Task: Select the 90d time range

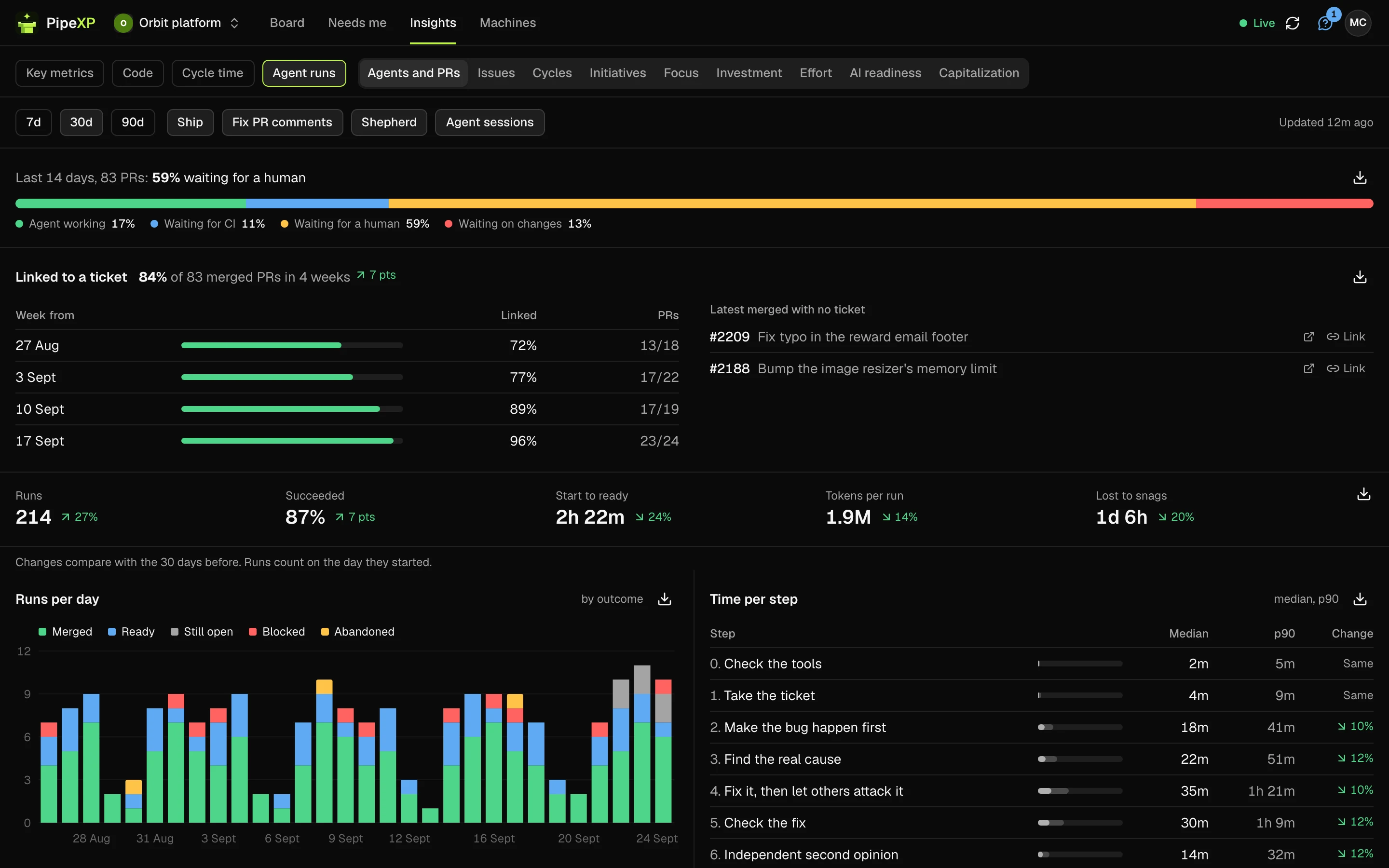Action: (x=133, y=122)
